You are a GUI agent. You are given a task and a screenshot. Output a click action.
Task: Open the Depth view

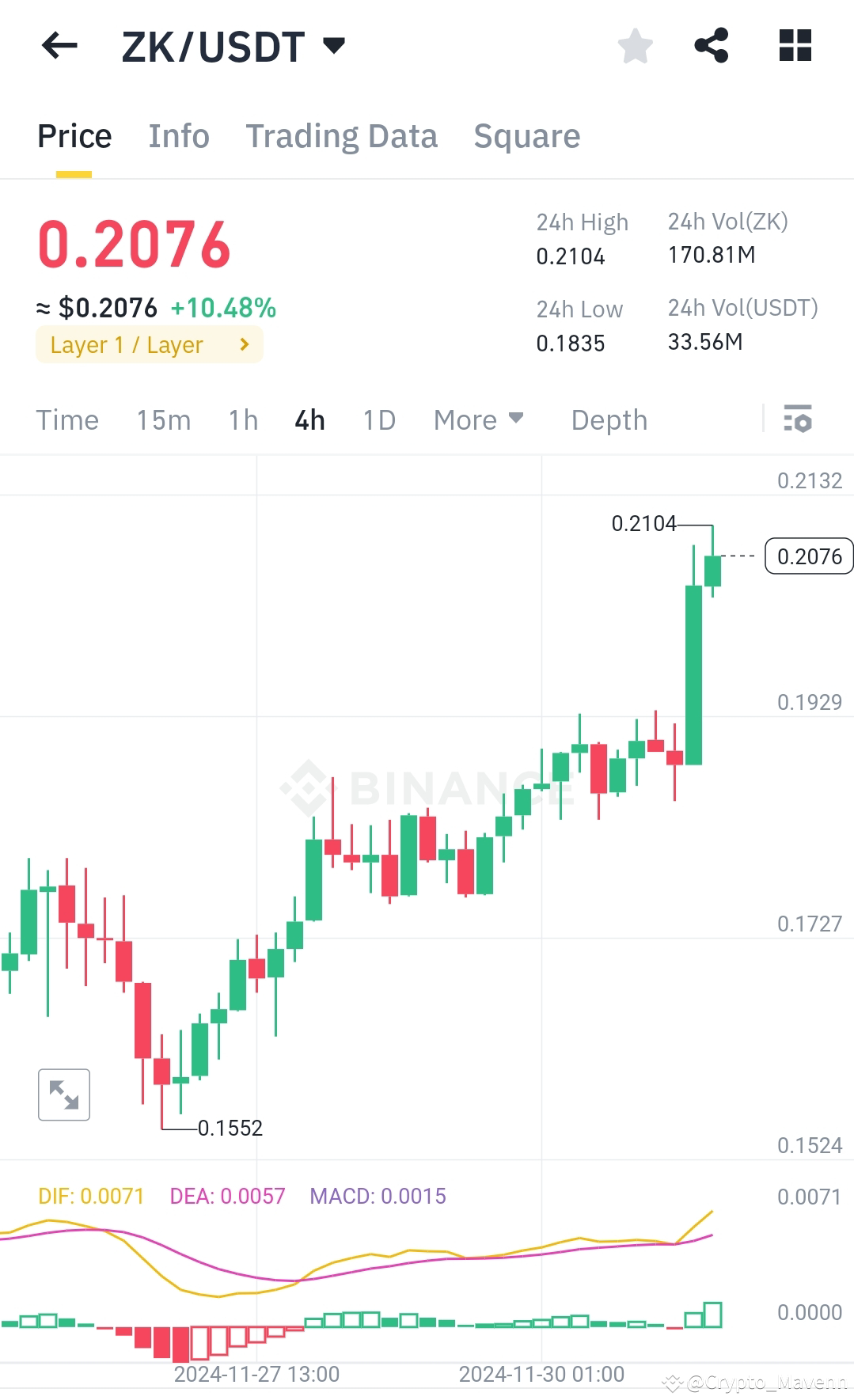pos(608,419)
